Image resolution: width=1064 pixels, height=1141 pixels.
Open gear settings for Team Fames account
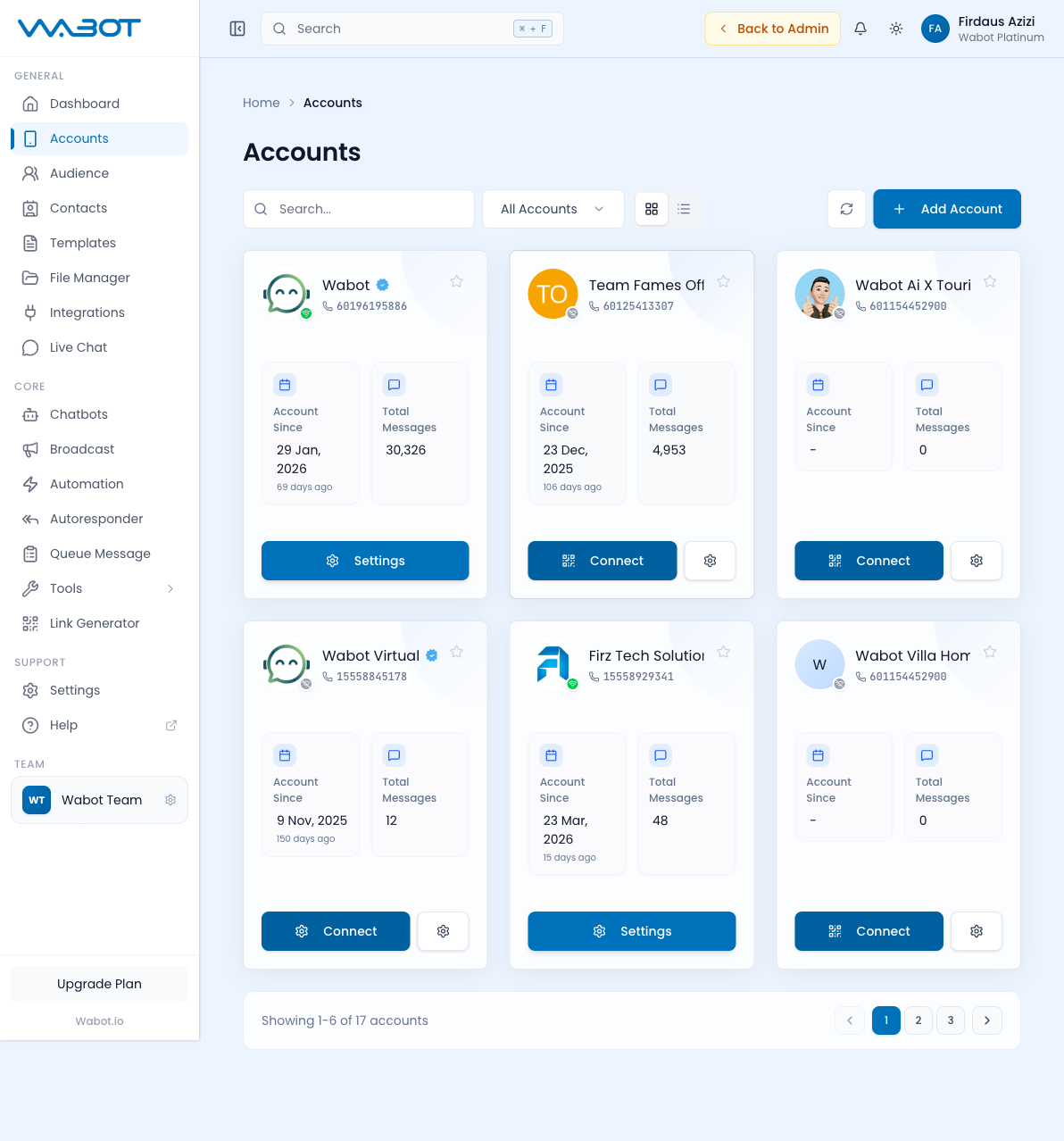coord(711,561)
